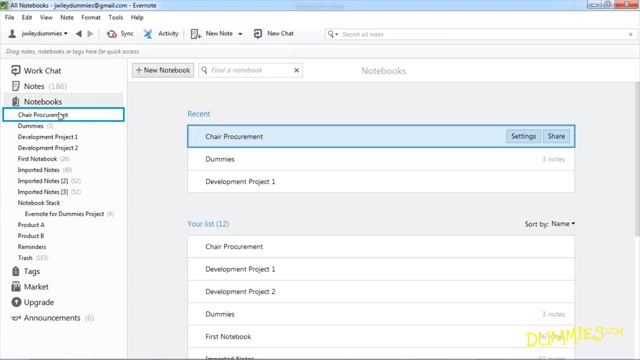Open Dummies in Your list
Image resolution: width=640 pixels, height=360 pixels.
pyautogui.click(x=381, y=314)
